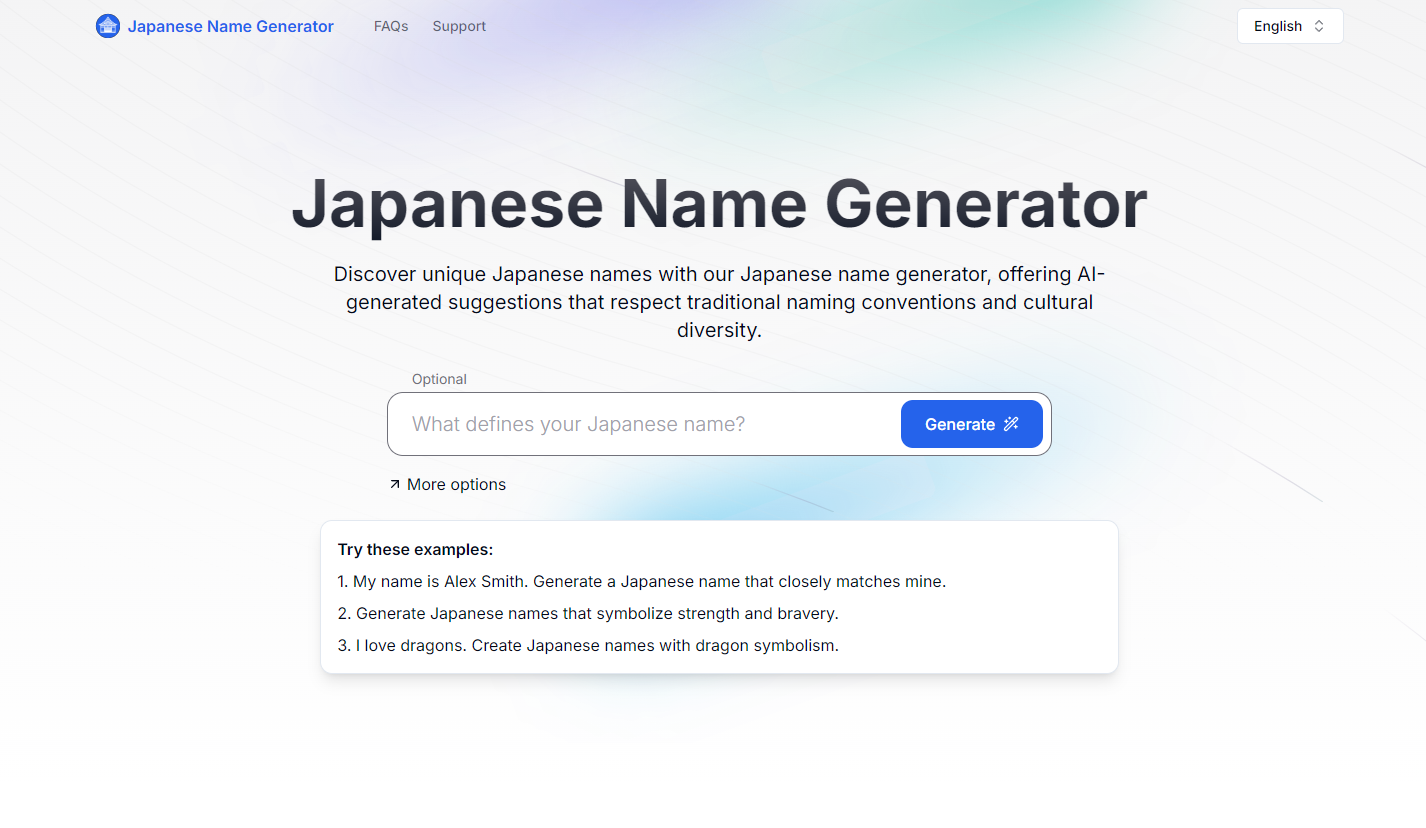1426x828 pixels.
Task: Click the 'Optional' label above input
Action: click(439, 379)
